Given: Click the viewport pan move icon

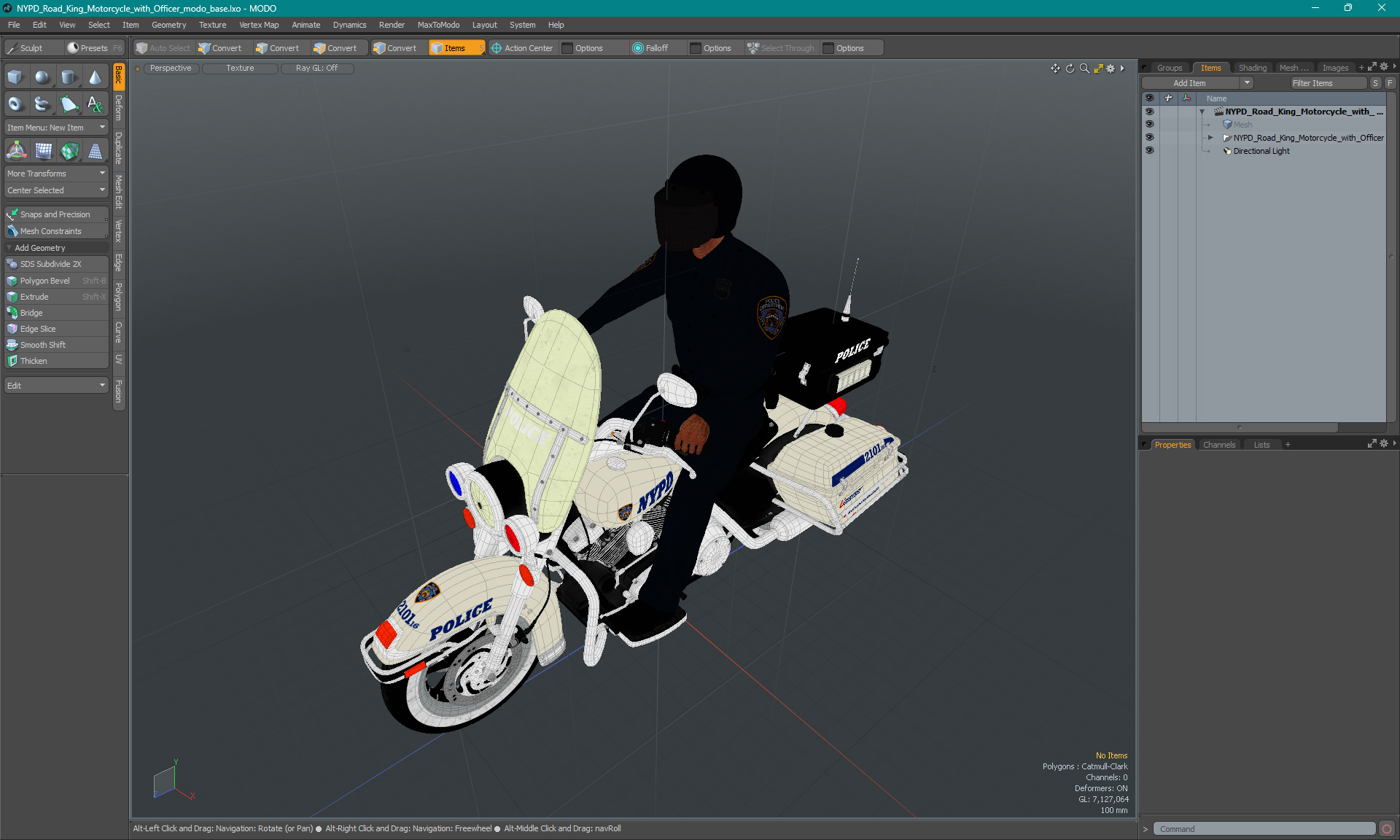Looking at the screenshot, I should [x=1055, y=69].
